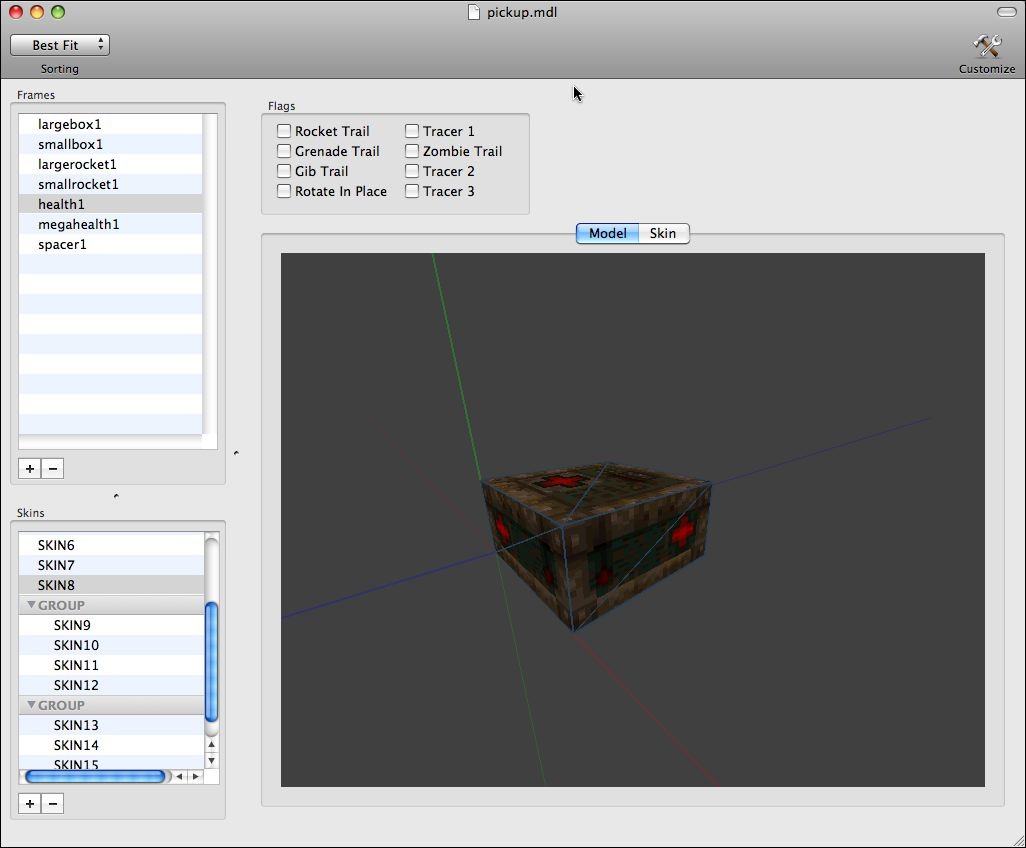Remove the selected frame with minus button

click(x=53, y=468)
